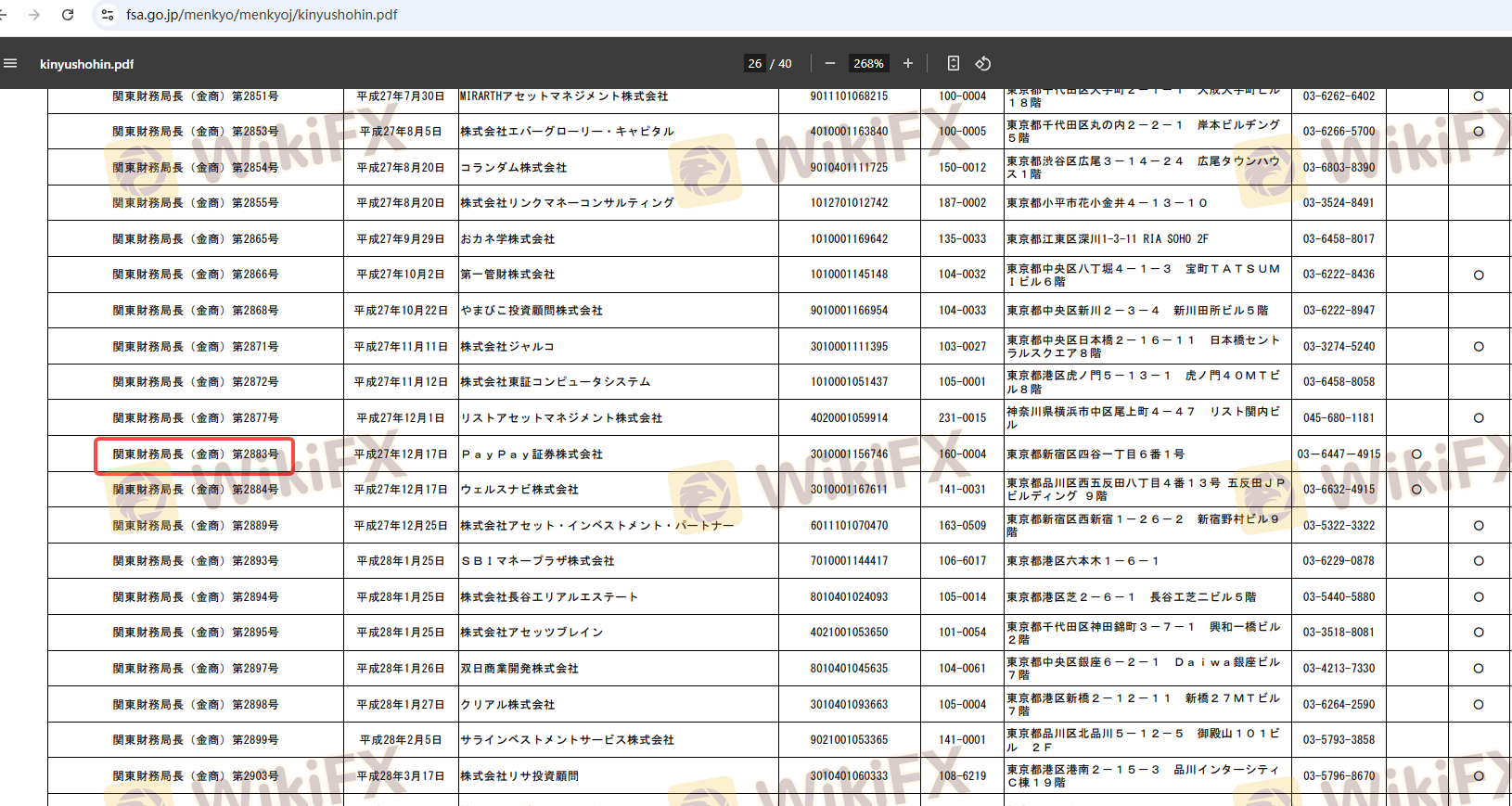The width and height of the screenshot is (1512, 806).
Task: Zoom in using the plus button
Action: 908,63
